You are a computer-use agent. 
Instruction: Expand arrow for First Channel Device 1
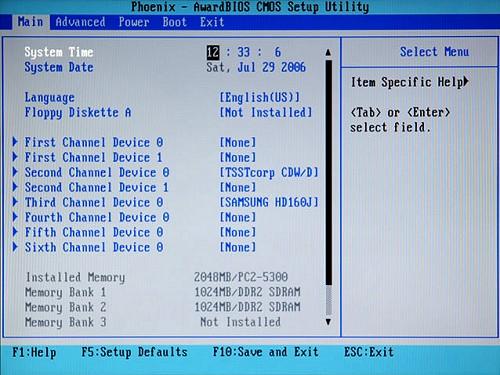pyautogui.click(x=15, y=157)
